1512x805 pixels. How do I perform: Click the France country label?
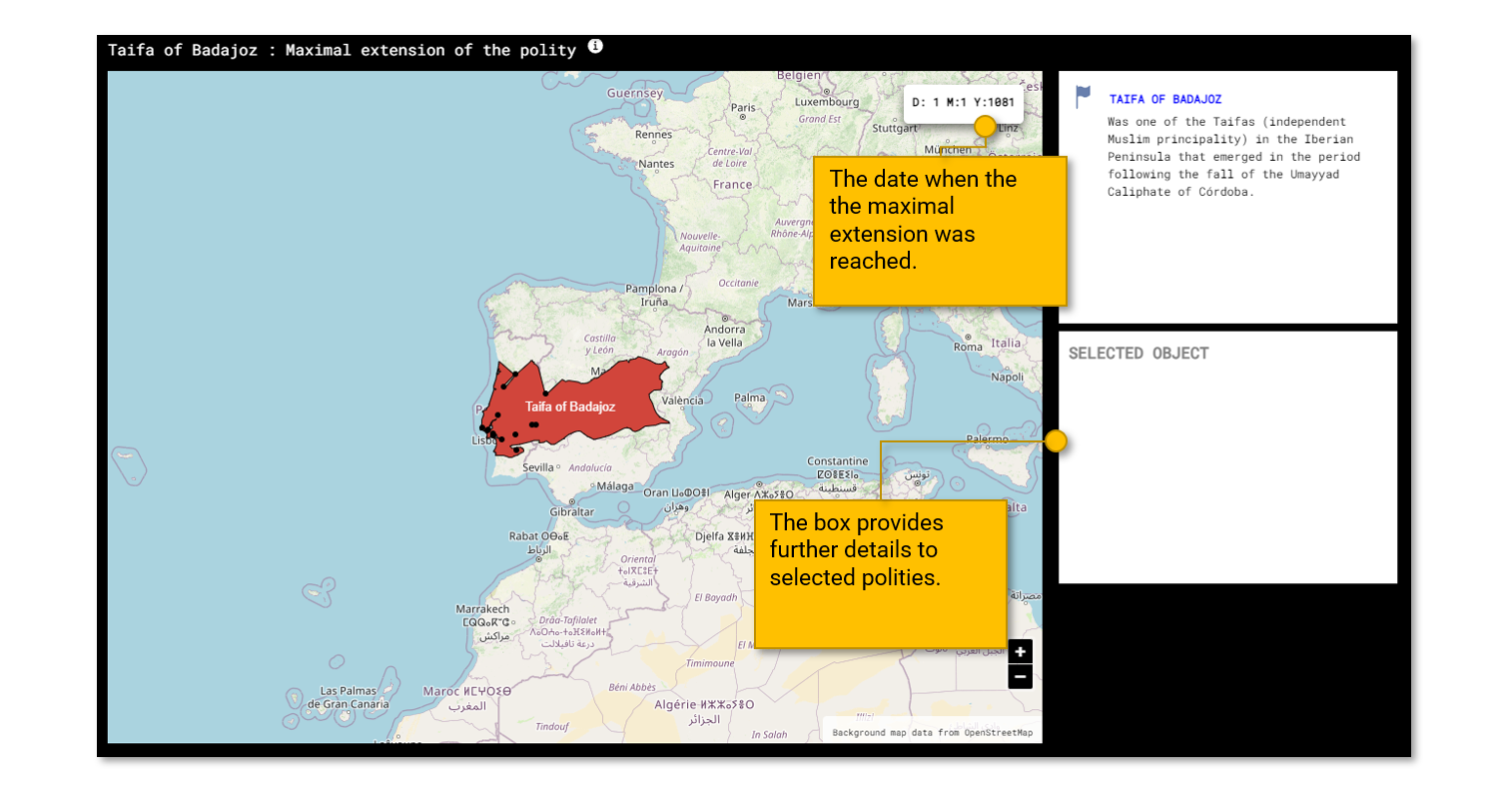point(732,185)
